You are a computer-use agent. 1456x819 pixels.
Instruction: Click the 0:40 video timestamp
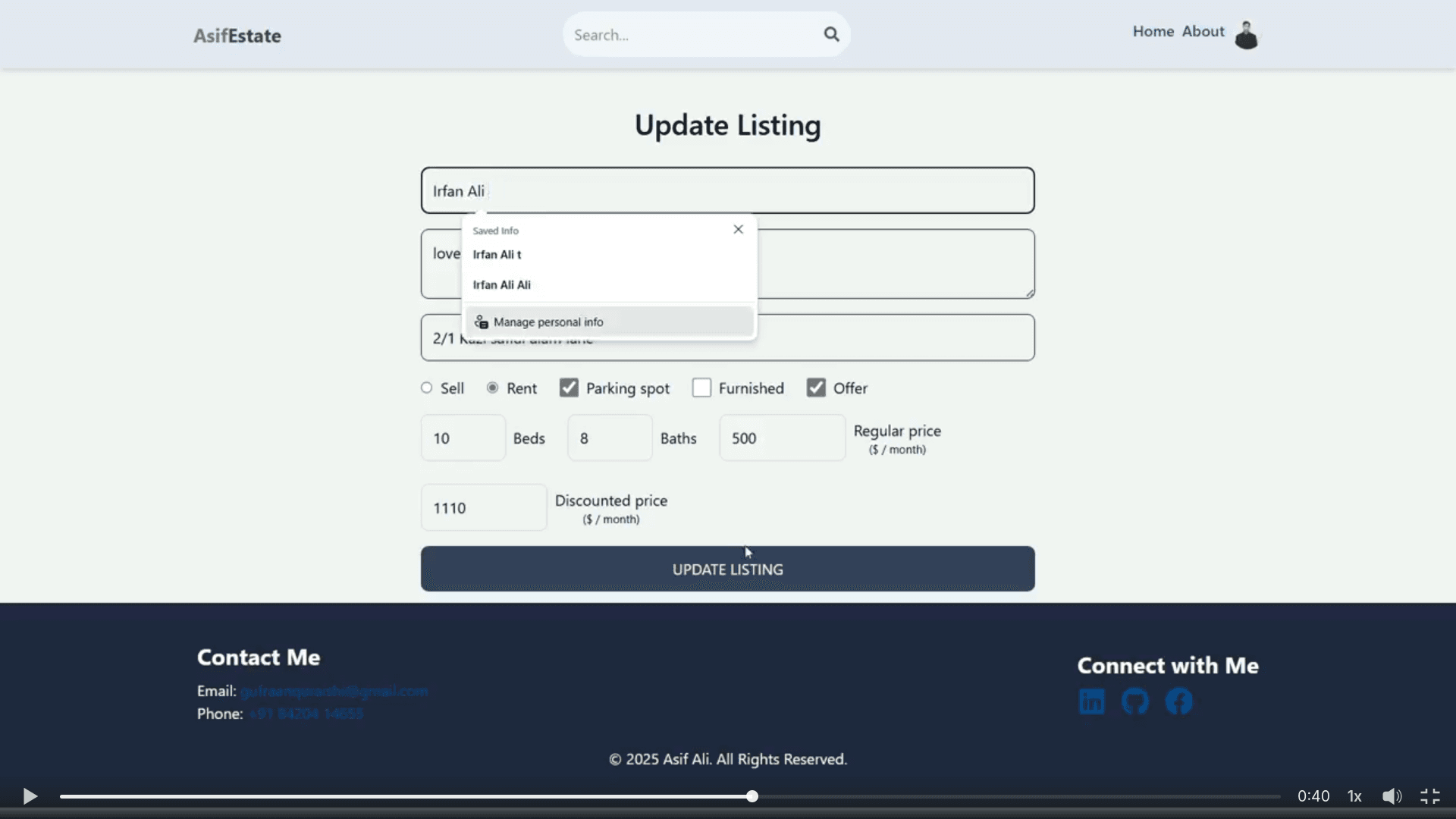(1313, 796)
